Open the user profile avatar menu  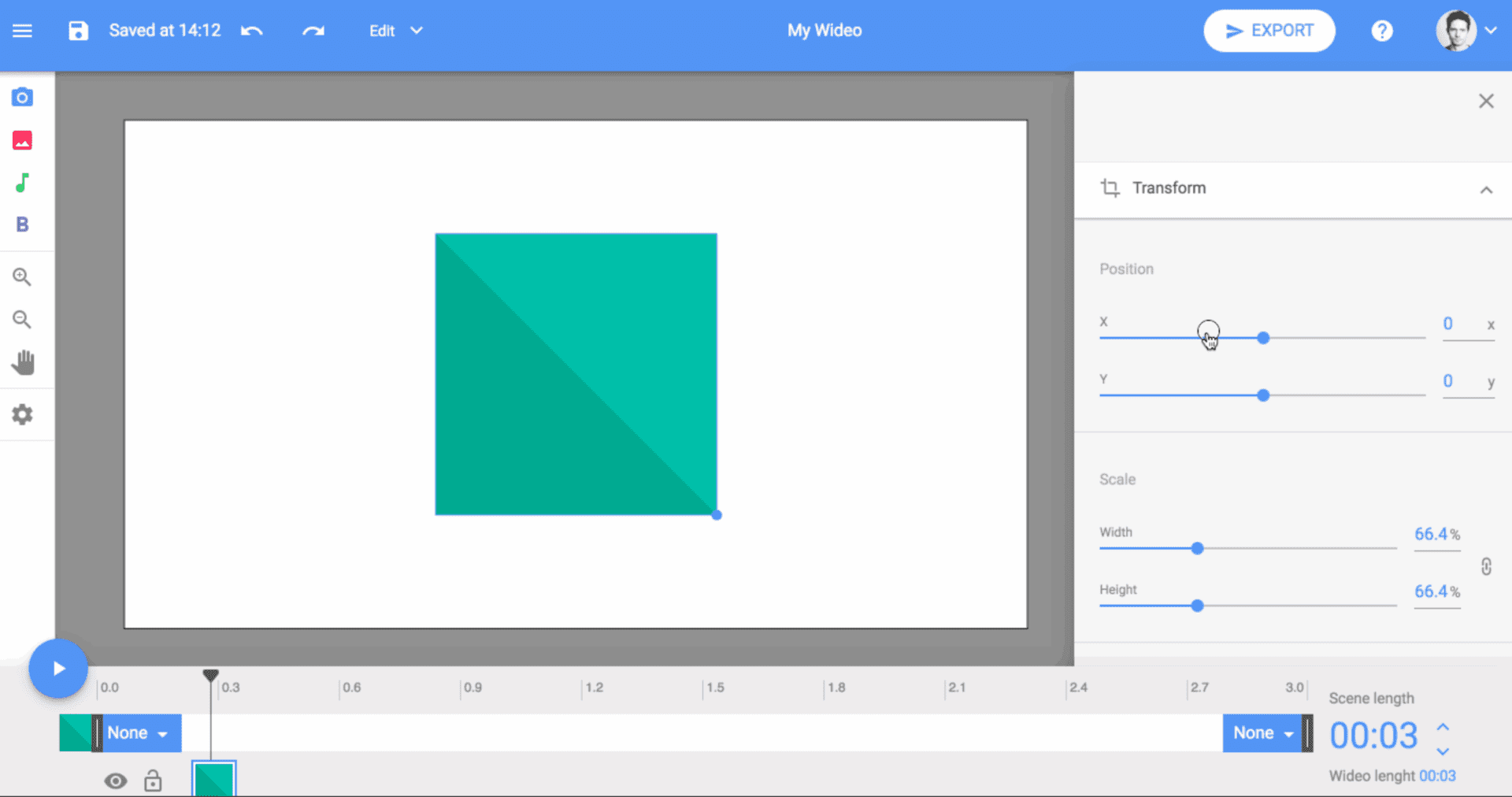1465,31
